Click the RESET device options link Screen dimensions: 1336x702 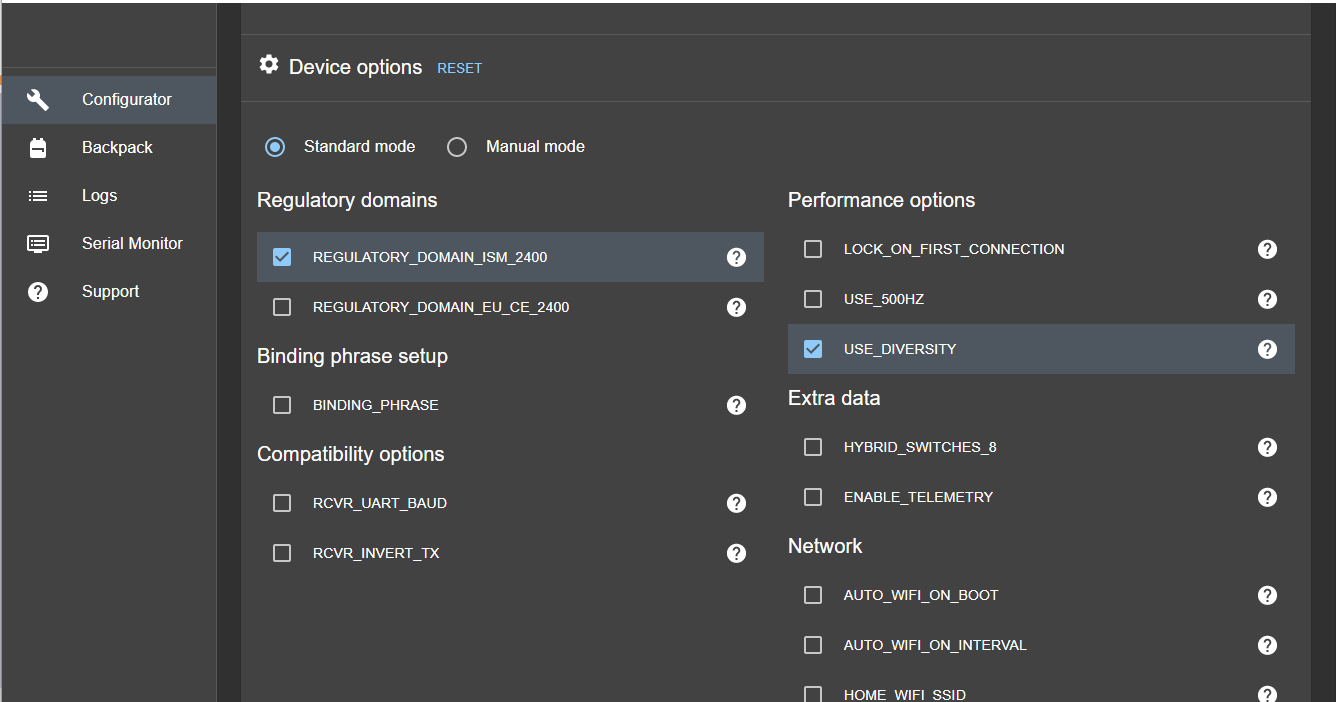(x=459, y=68)
